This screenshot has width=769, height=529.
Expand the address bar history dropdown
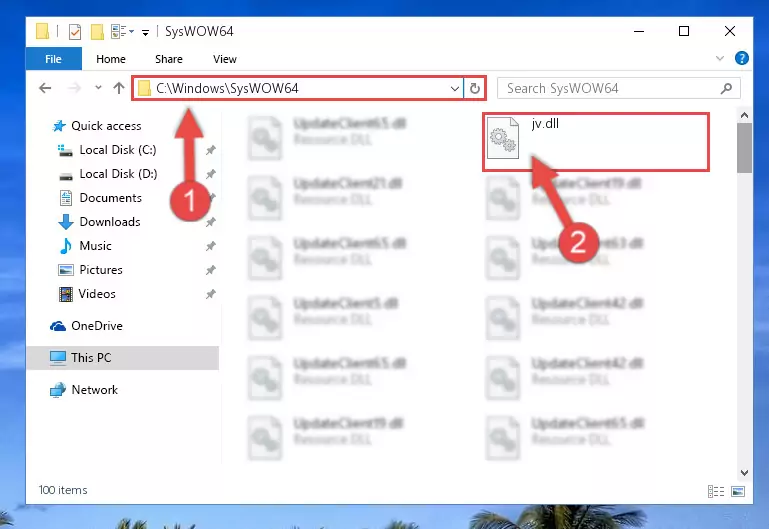tap(455, 89)
